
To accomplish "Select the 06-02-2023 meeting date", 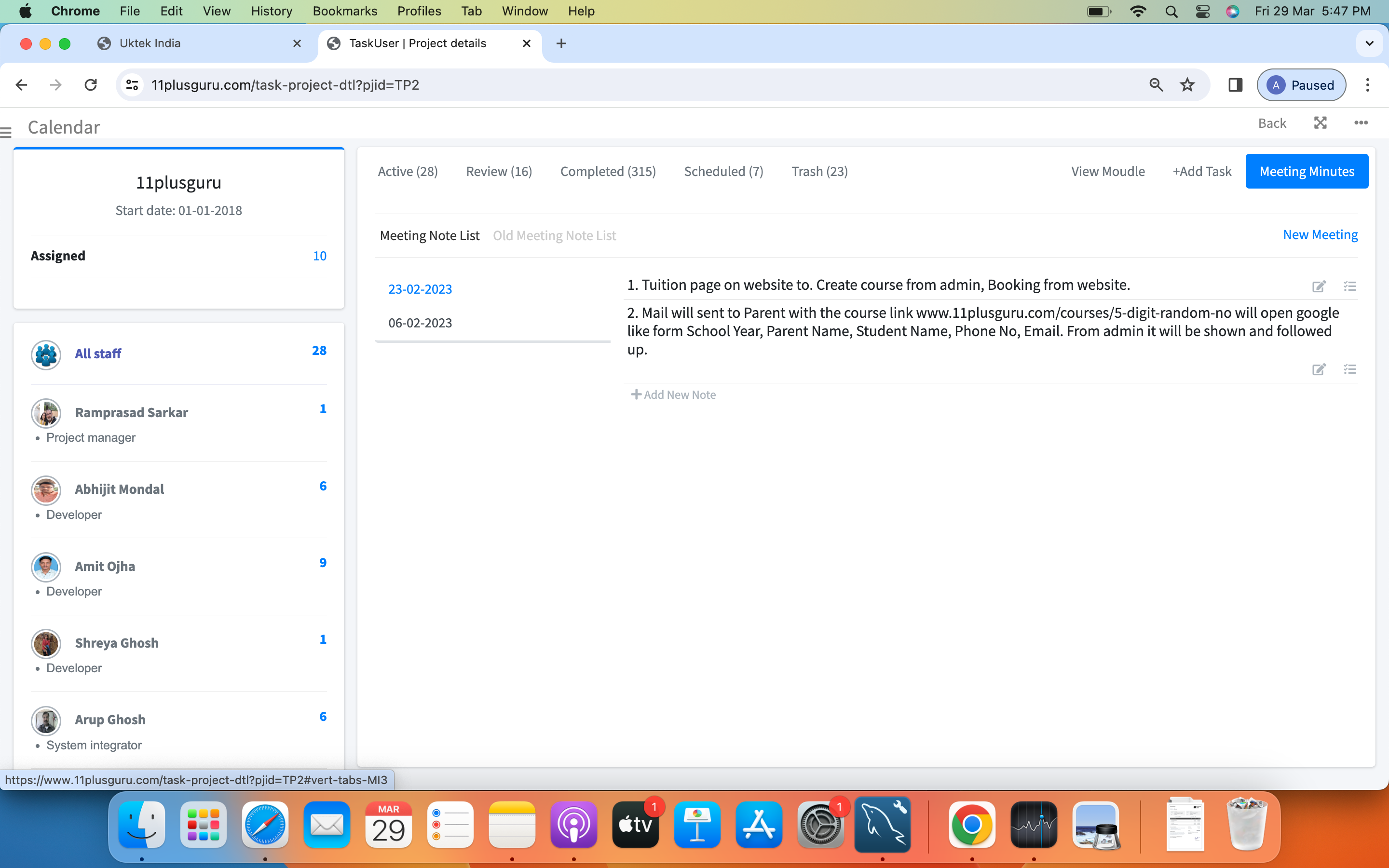I will pos(420,323).
